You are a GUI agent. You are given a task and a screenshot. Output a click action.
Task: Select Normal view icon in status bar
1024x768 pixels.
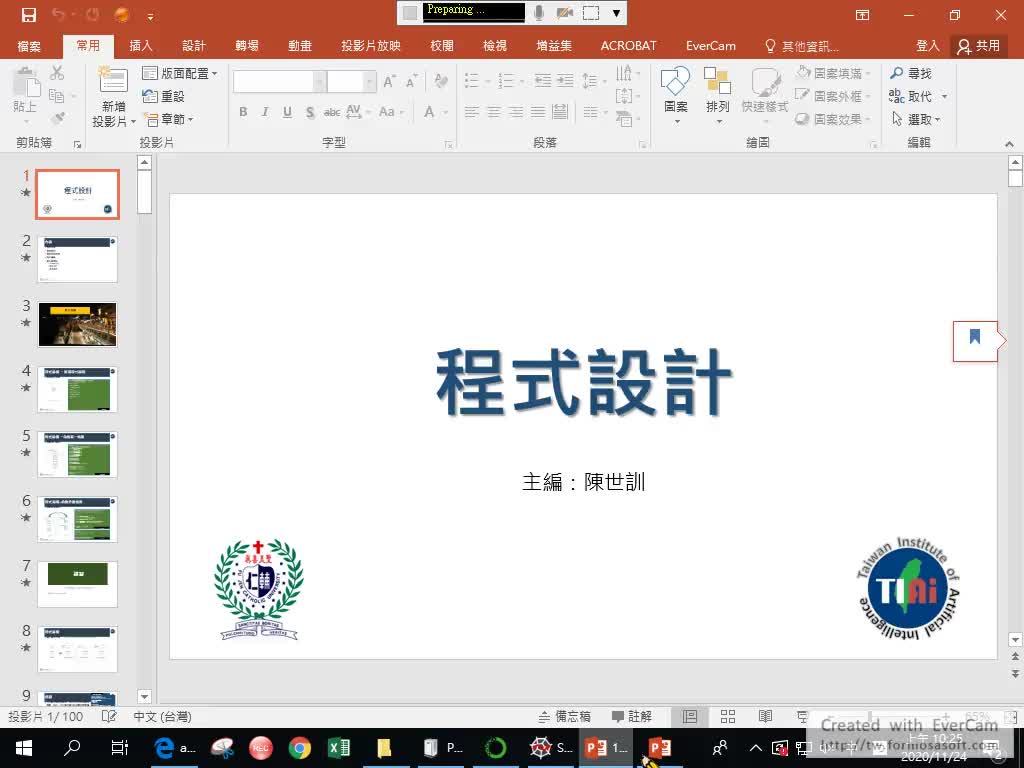[x=690, y=716]
